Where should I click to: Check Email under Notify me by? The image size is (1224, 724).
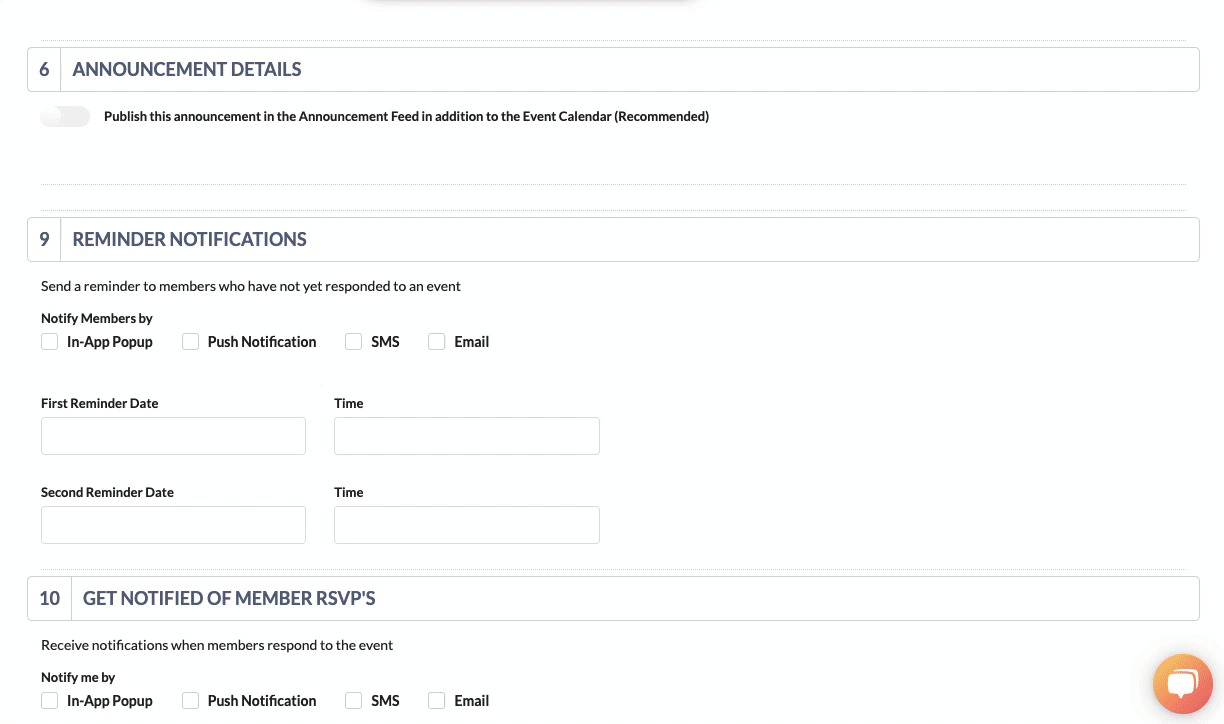436,701
